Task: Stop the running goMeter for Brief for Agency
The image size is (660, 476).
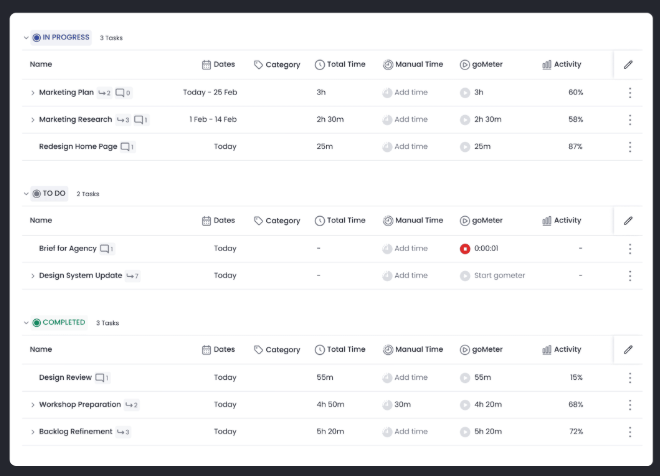Action: (x=465, y=249)
